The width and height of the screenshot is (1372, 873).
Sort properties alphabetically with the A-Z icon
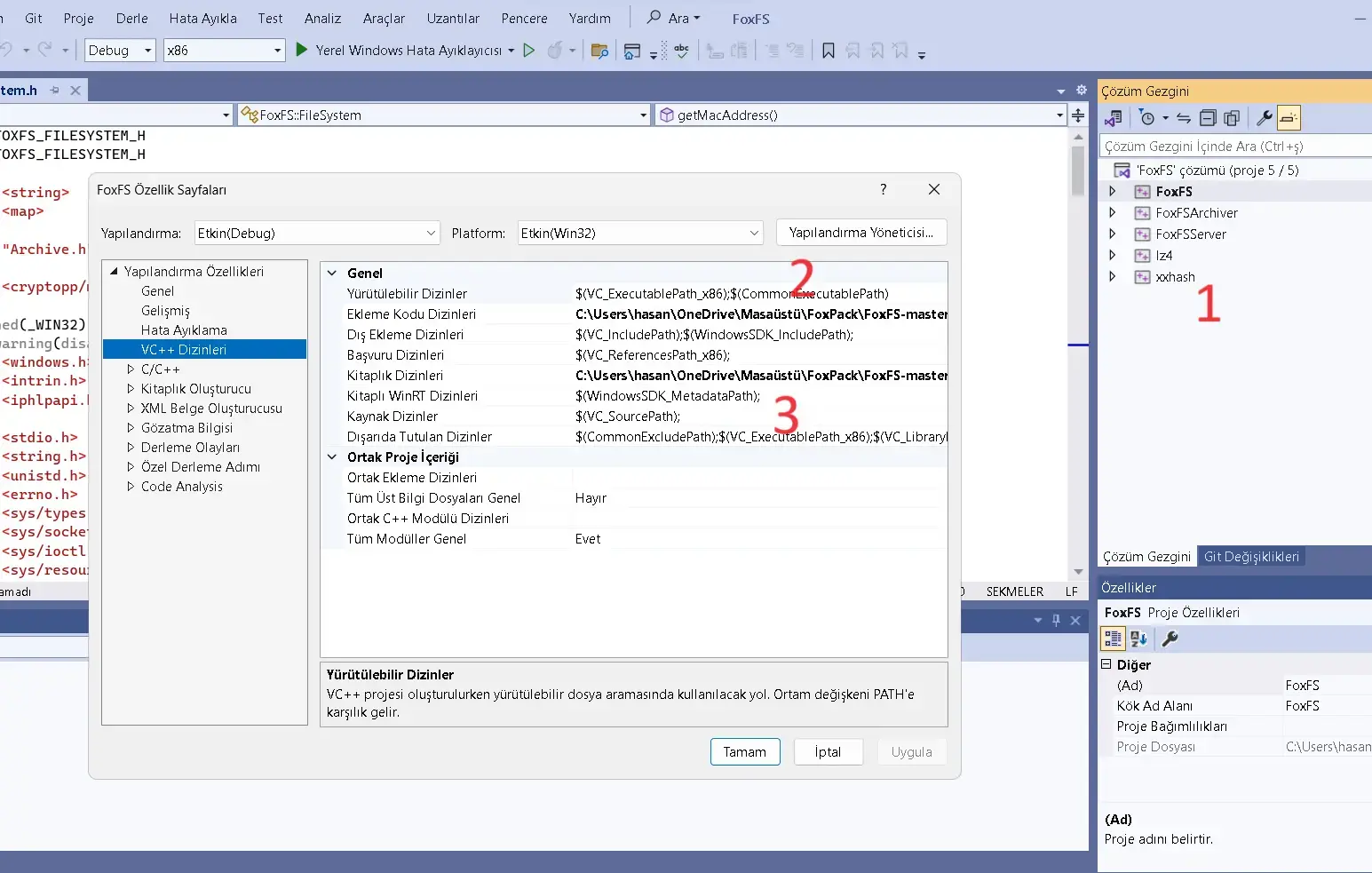[x=1139, y=639]
